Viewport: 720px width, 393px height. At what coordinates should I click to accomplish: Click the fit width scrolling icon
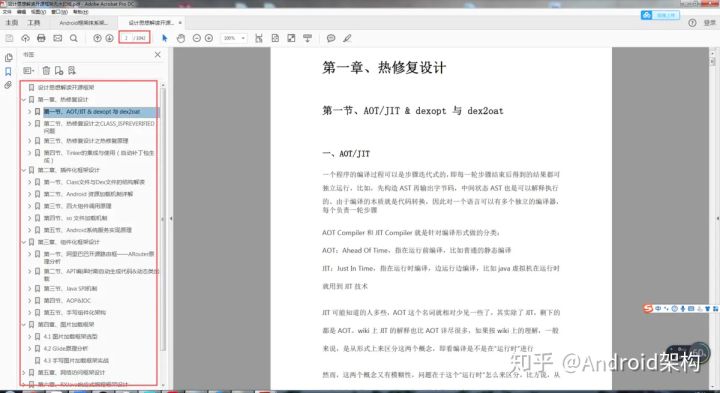(259, 39)
